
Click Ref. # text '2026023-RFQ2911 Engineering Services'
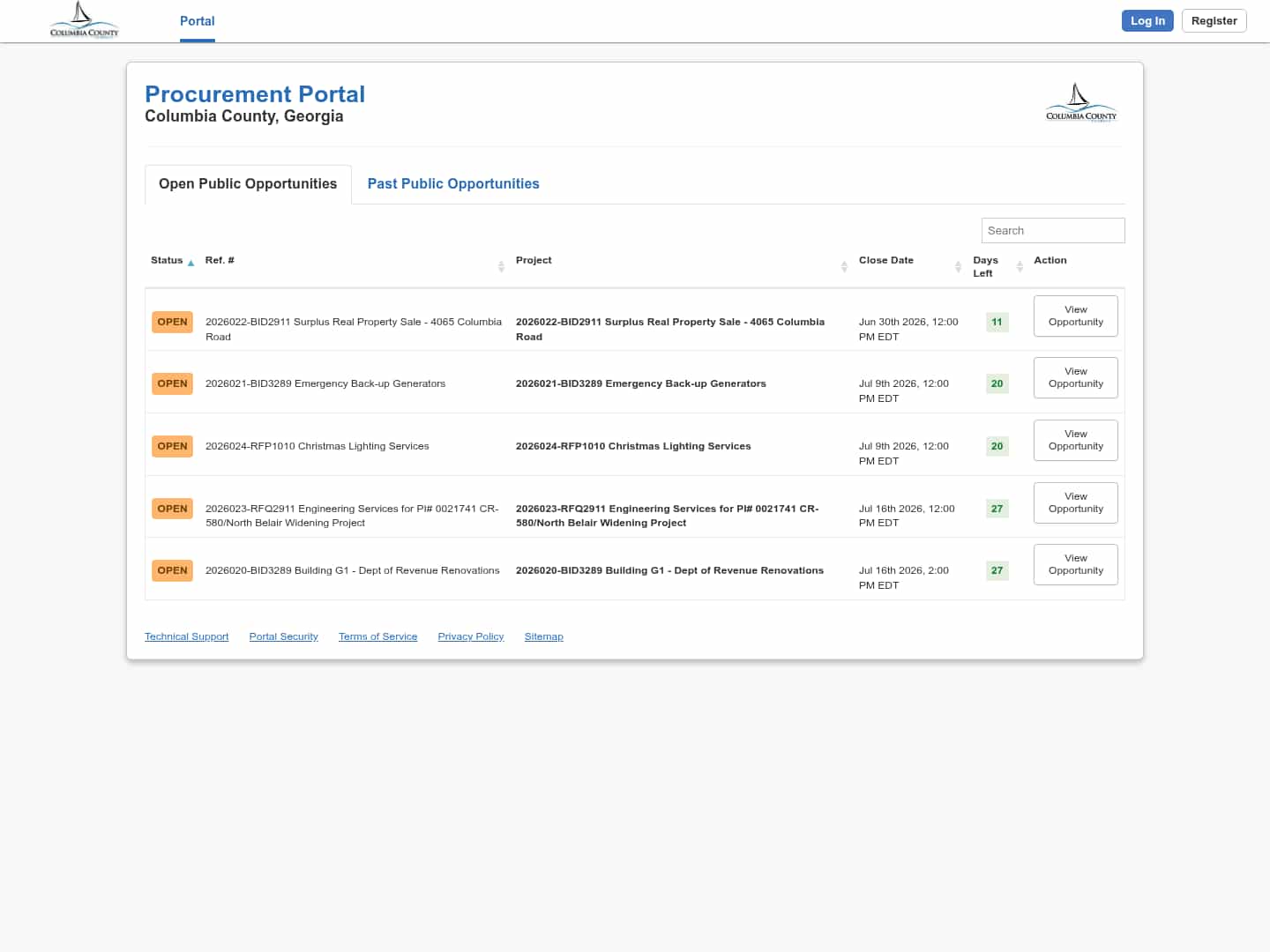tap(352, 516)
